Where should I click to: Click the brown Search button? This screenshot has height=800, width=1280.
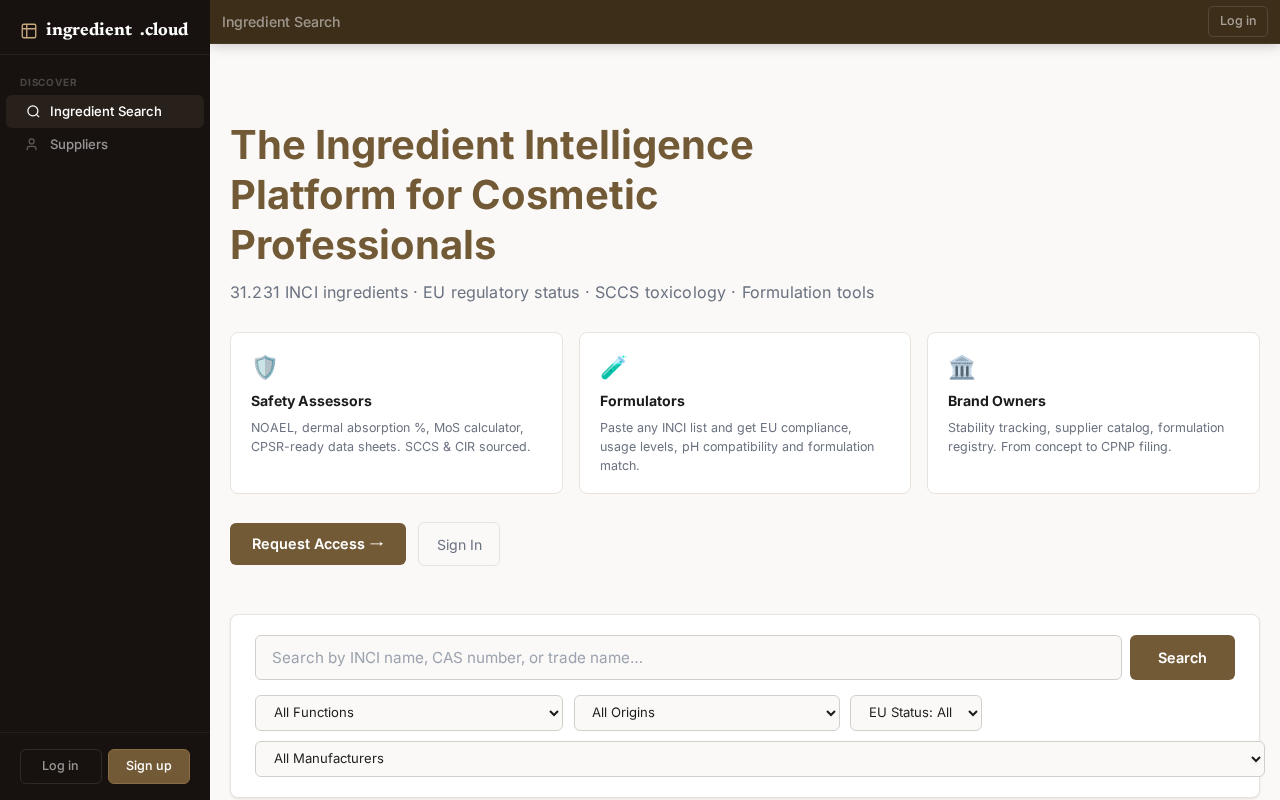(1182, 657)
